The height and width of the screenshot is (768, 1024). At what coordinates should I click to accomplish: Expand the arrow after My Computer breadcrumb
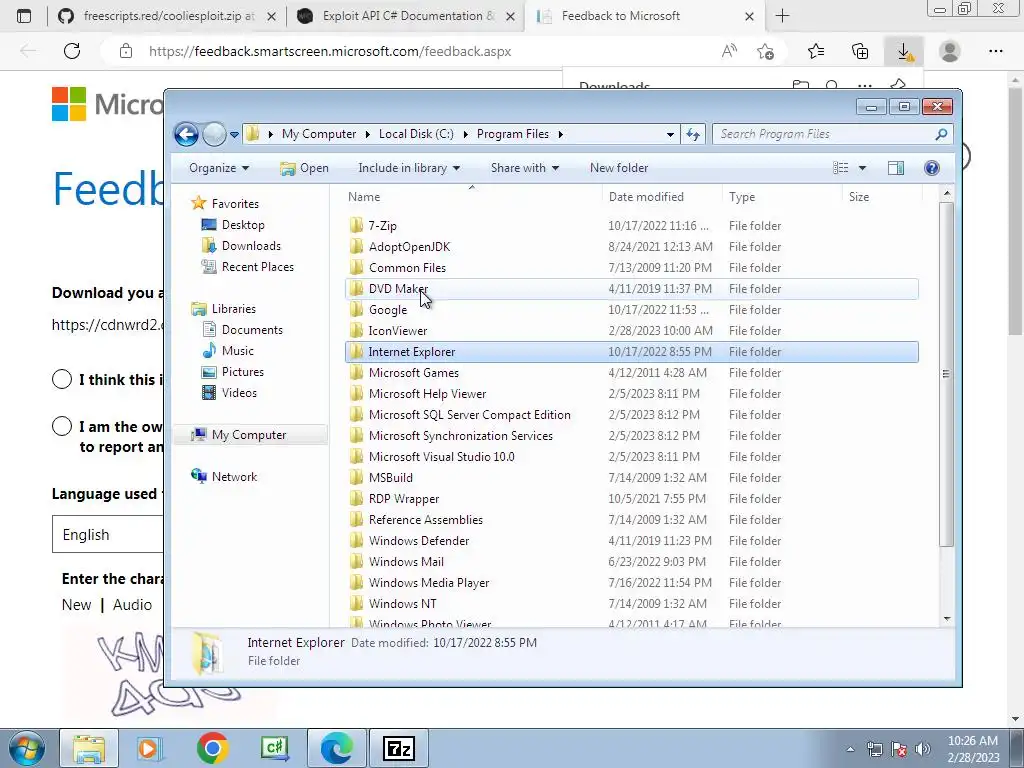click(368, 135)
